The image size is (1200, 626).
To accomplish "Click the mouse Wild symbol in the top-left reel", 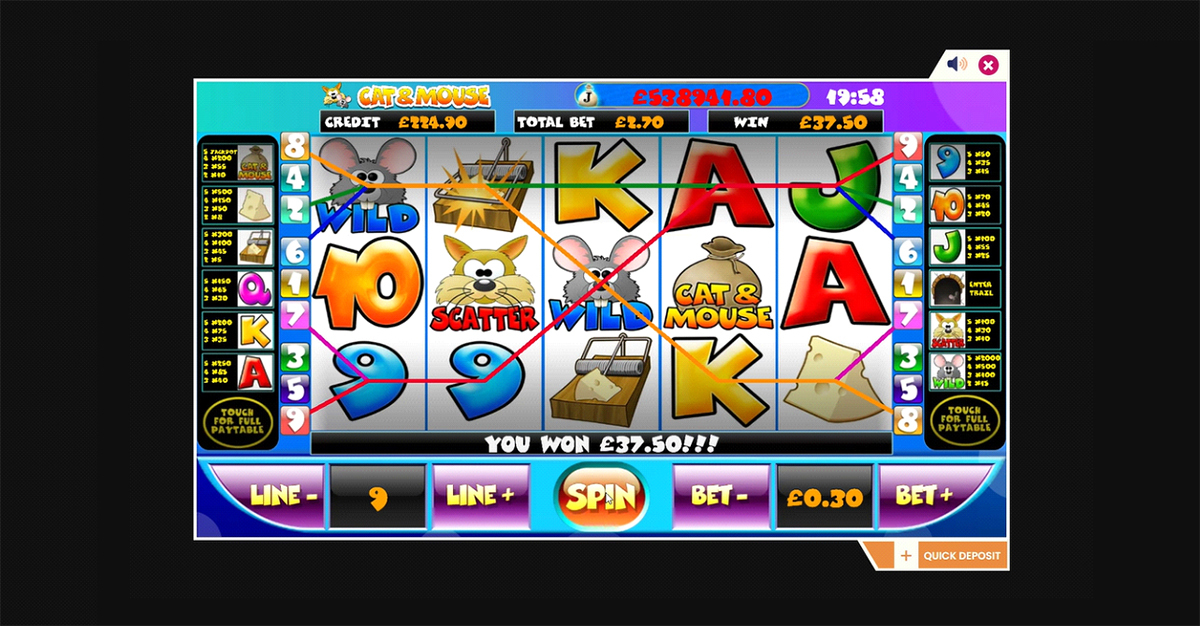I will 369,185.
